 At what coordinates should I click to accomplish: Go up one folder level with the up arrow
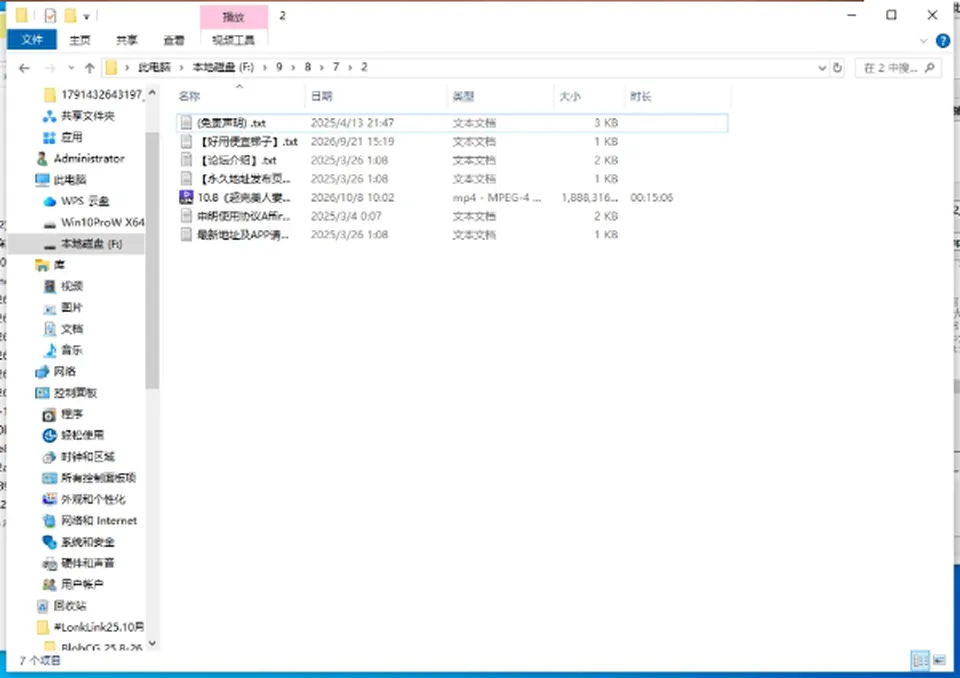coord(89,68)
